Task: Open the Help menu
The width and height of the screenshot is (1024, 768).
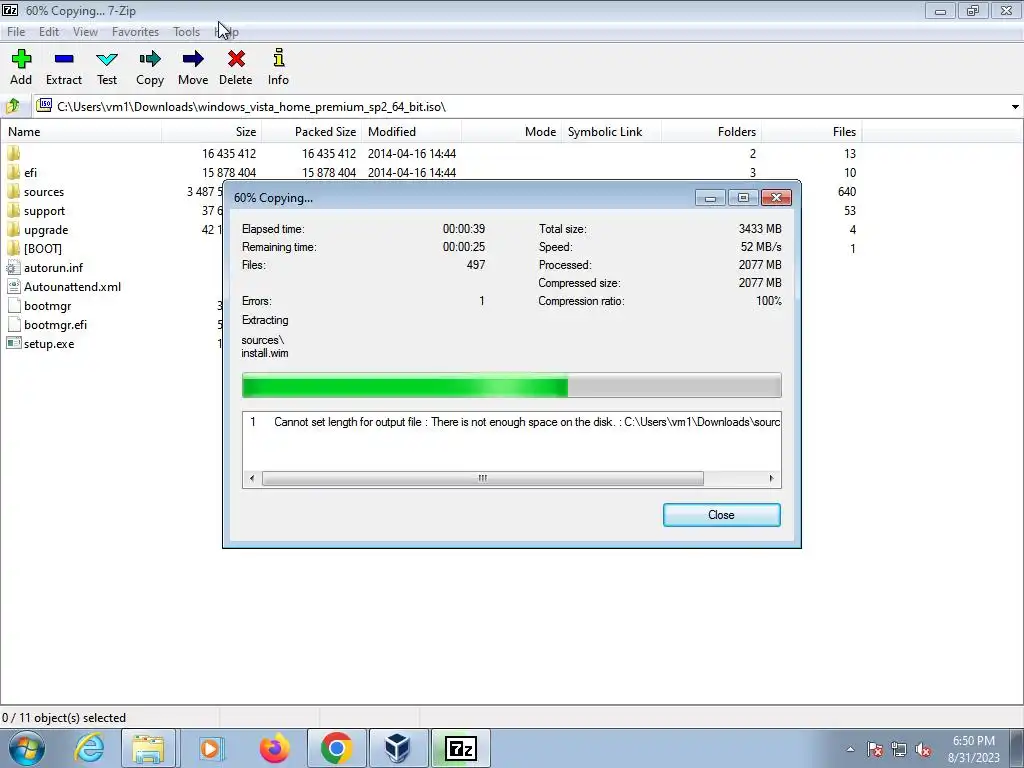Action: point(227,31)
